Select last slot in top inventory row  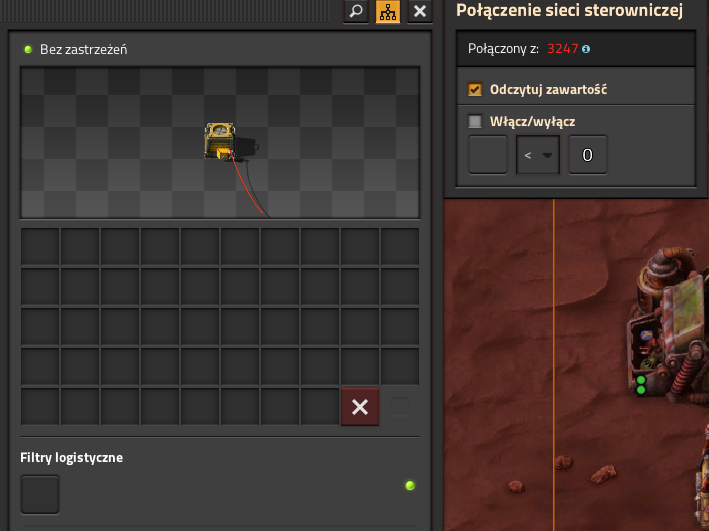tap(400, 247)
